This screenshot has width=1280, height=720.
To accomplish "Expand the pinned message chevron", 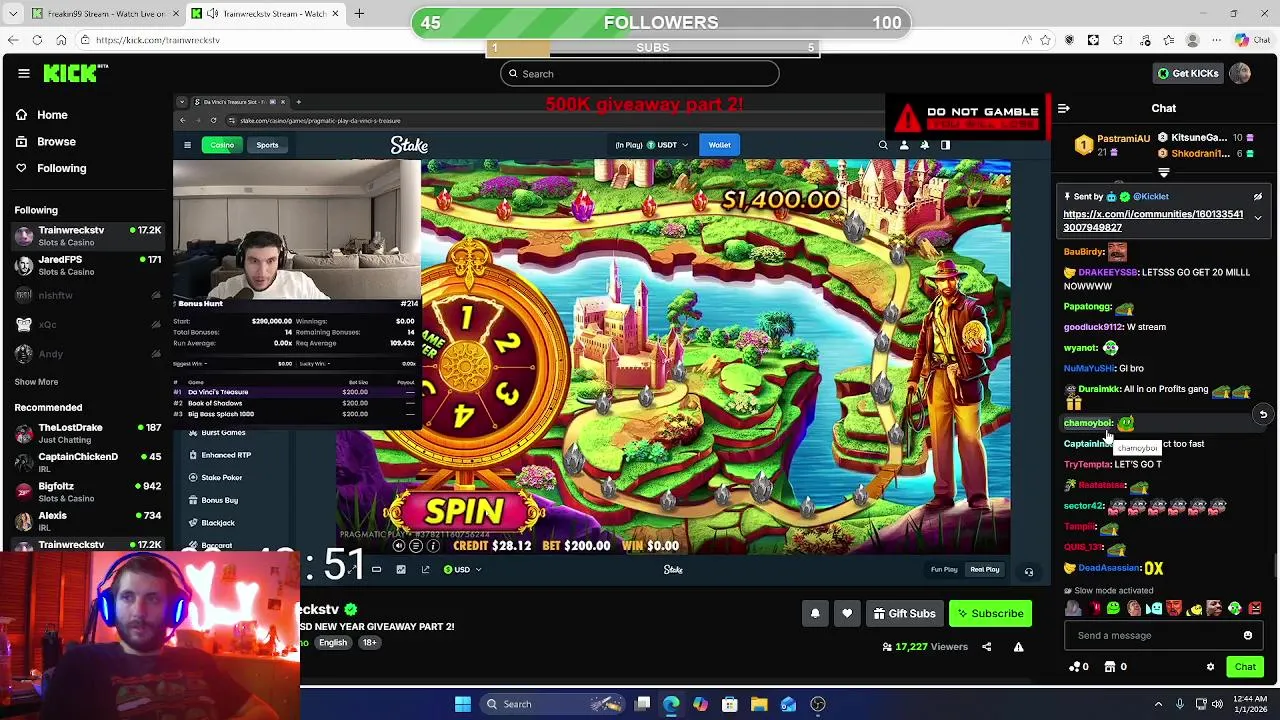I will [1258, 218].
